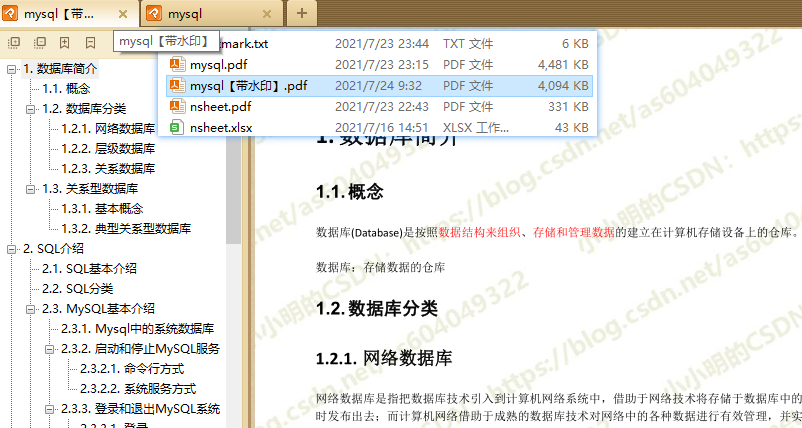Switch to the second mysql tab

click(x=213, y=14)
